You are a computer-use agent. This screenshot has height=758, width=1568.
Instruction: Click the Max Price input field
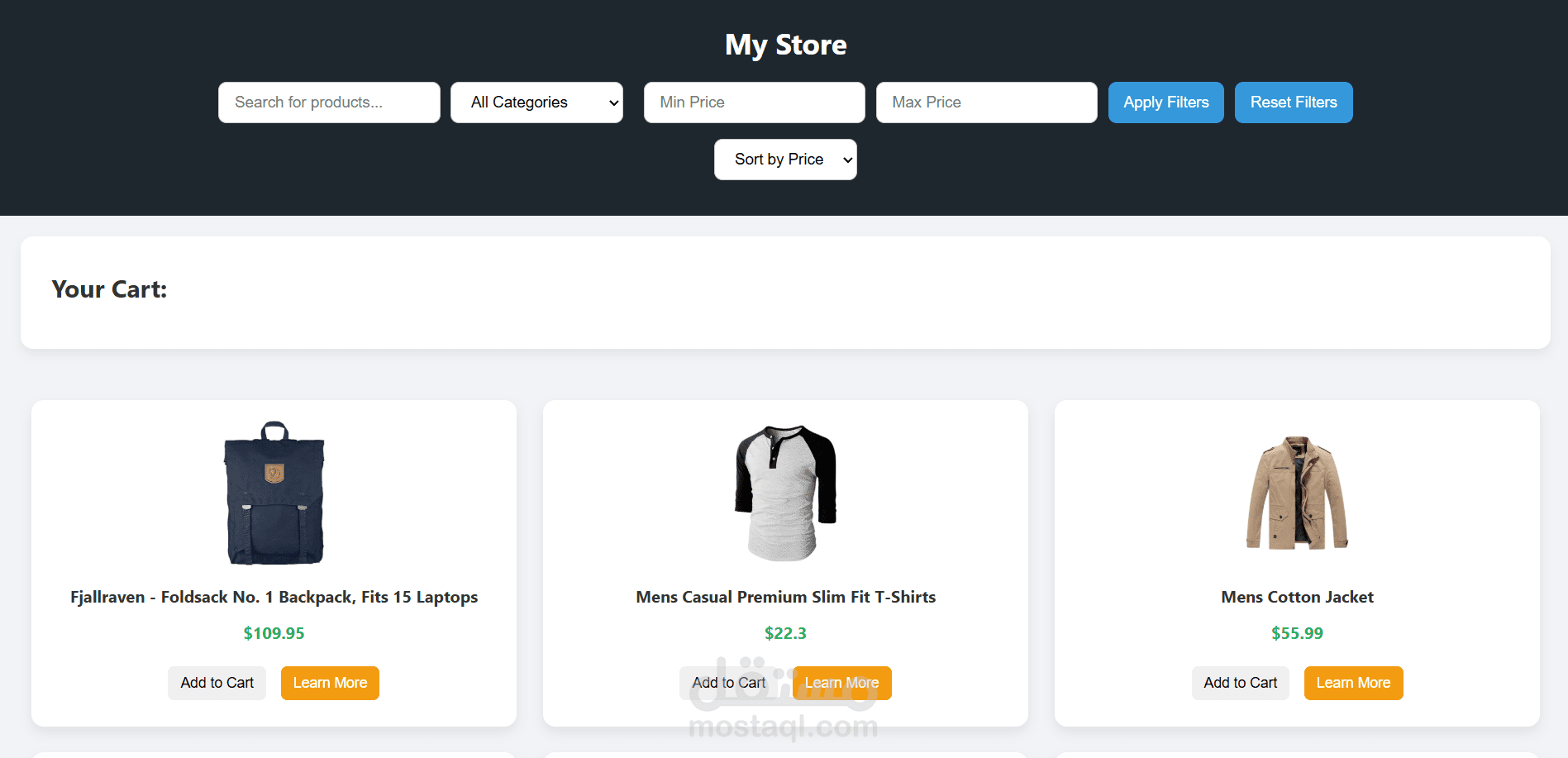[x=986, y=102]
